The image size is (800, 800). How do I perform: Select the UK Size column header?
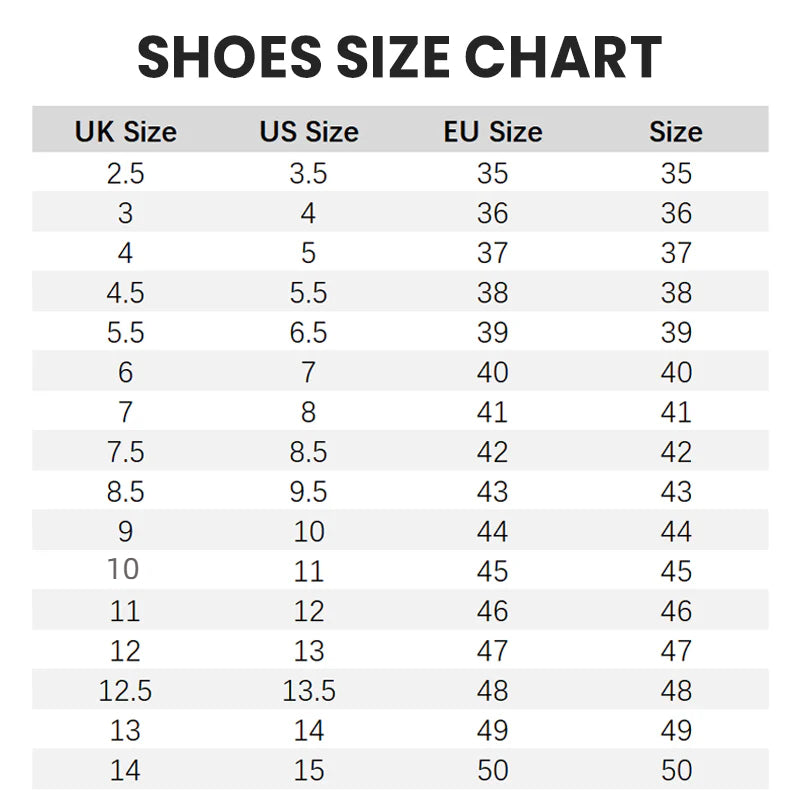pos(126,132)
